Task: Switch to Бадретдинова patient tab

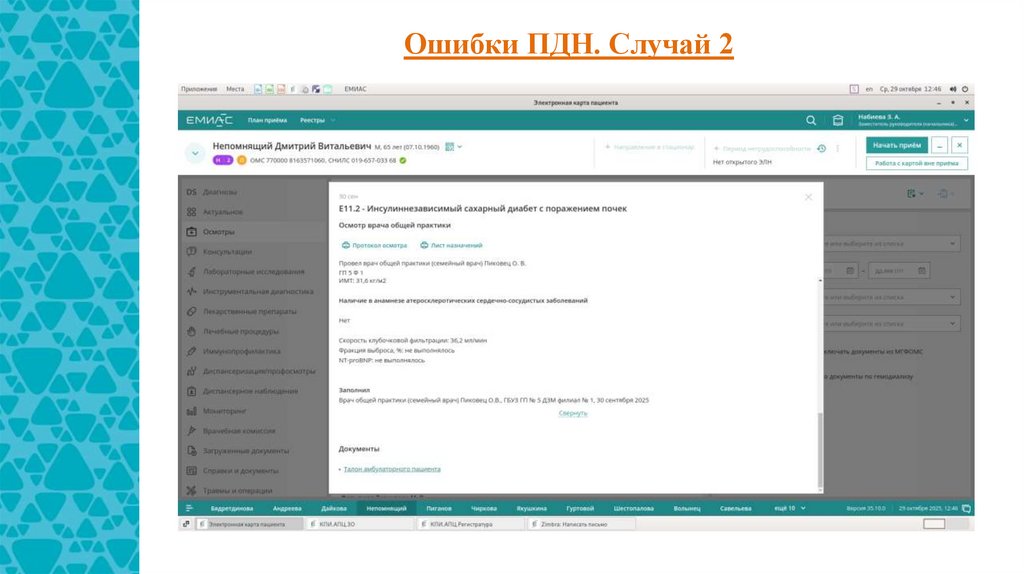Action: point(232,508)
